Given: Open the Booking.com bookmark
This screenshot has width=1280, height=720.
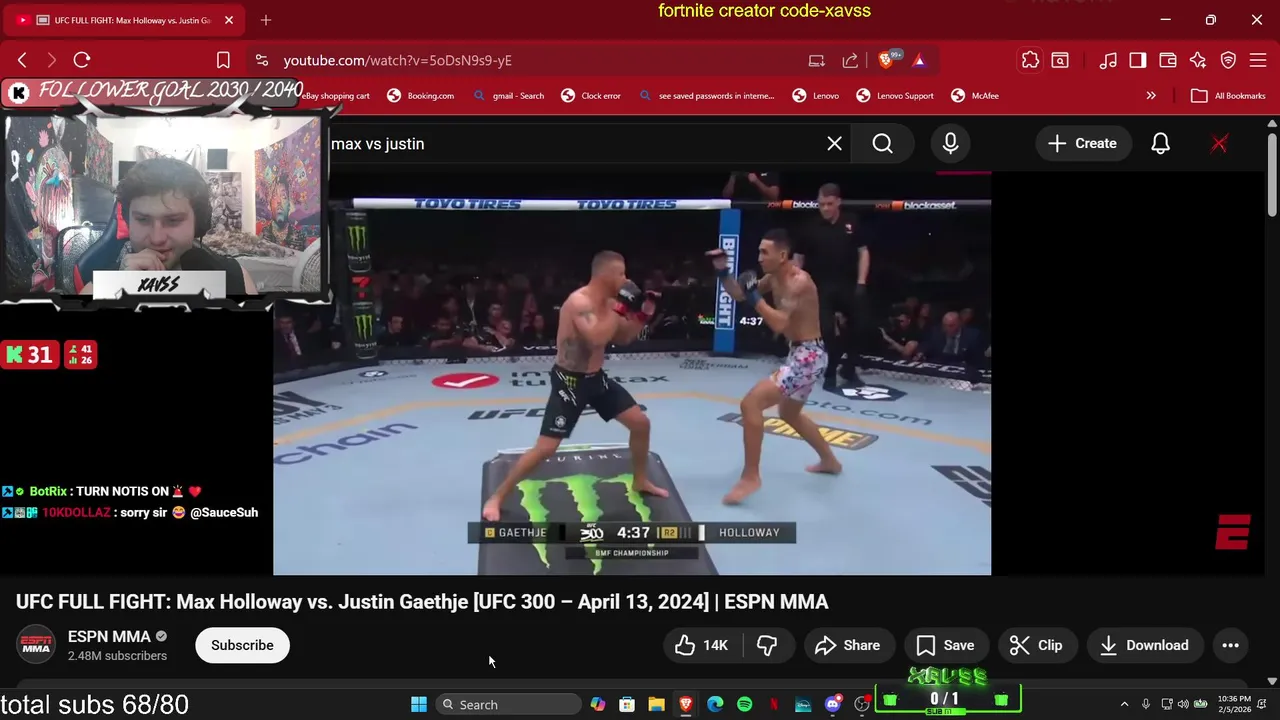Looking at the screenshot, I should point(420,96).
